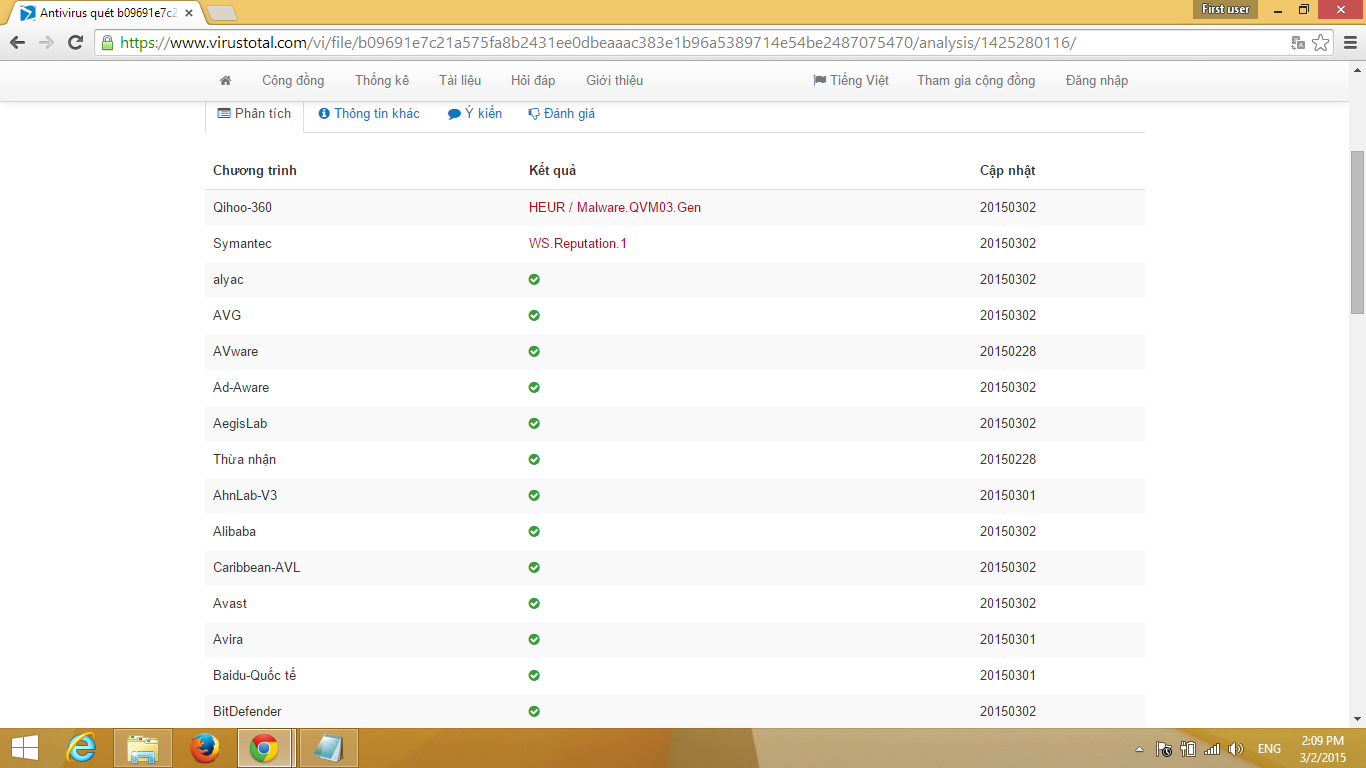Click the address bar URL field
Screen dimensions: 1366x768
(690, 43)
